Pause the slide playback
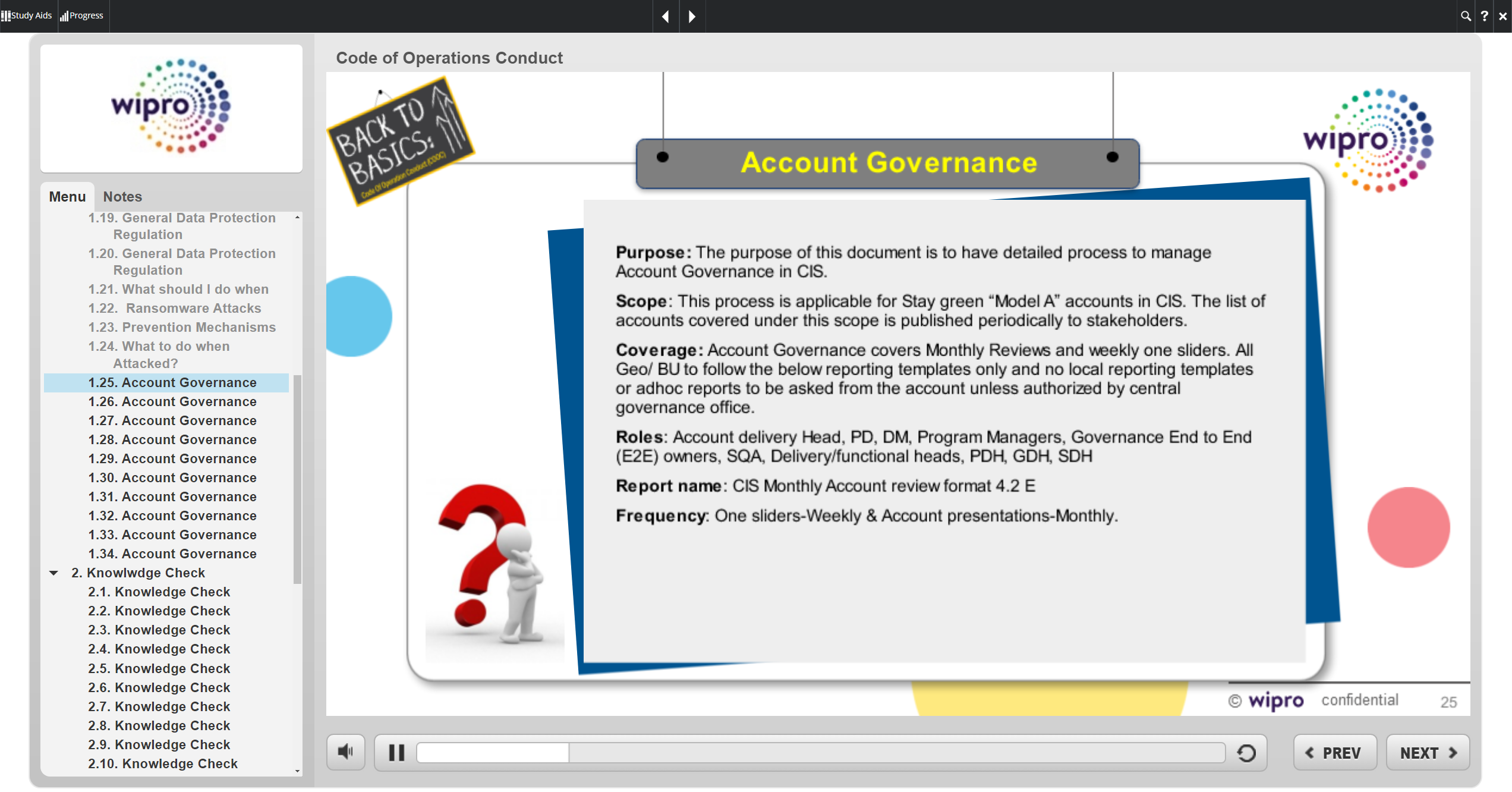The width and height of the screenshot is (1512, 792). [396, 753]
